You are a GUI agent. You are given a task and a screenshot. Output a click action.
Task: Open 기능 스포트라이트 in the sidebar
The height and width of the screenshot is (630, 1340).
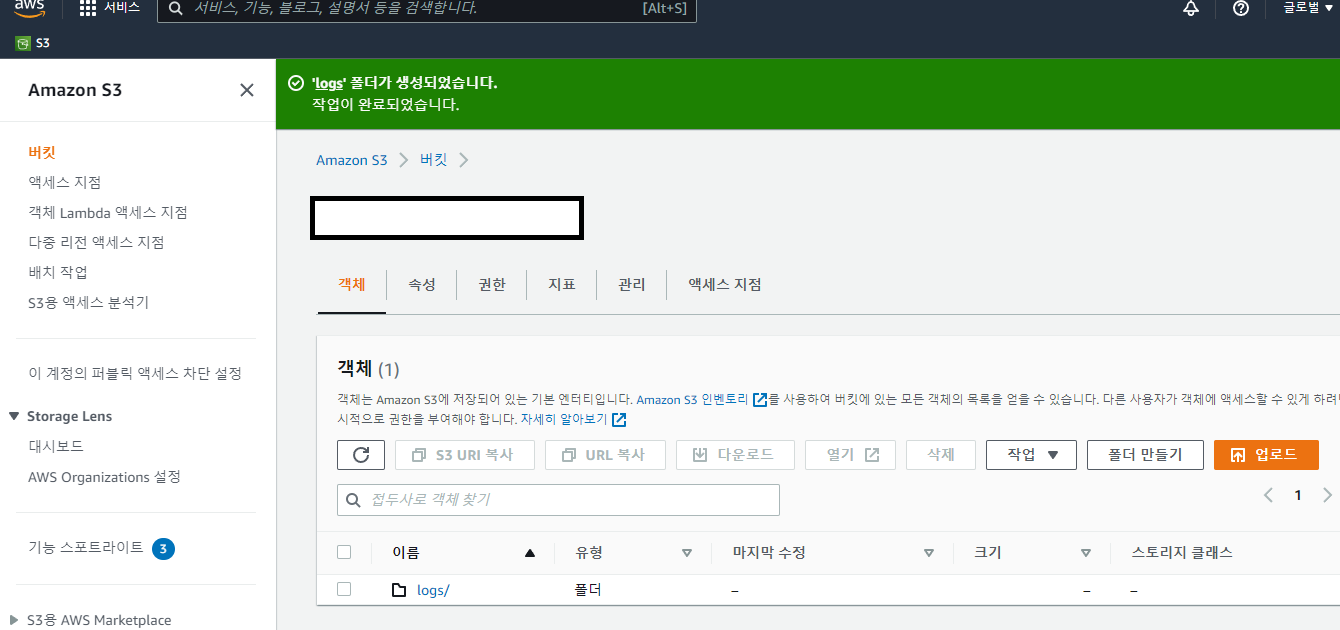coord(86,548)
